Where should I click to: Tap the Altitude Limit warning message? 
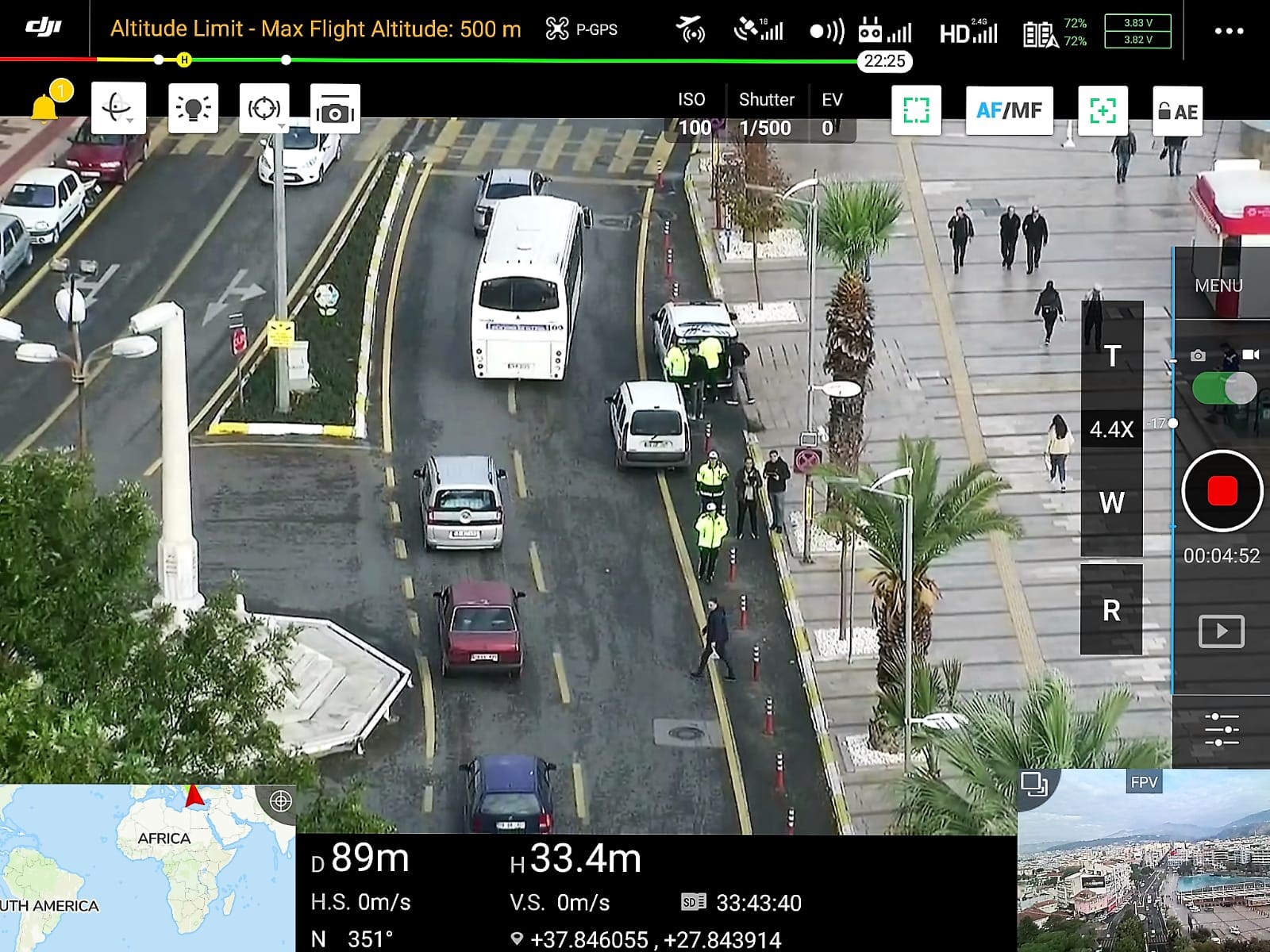(316, 29)
